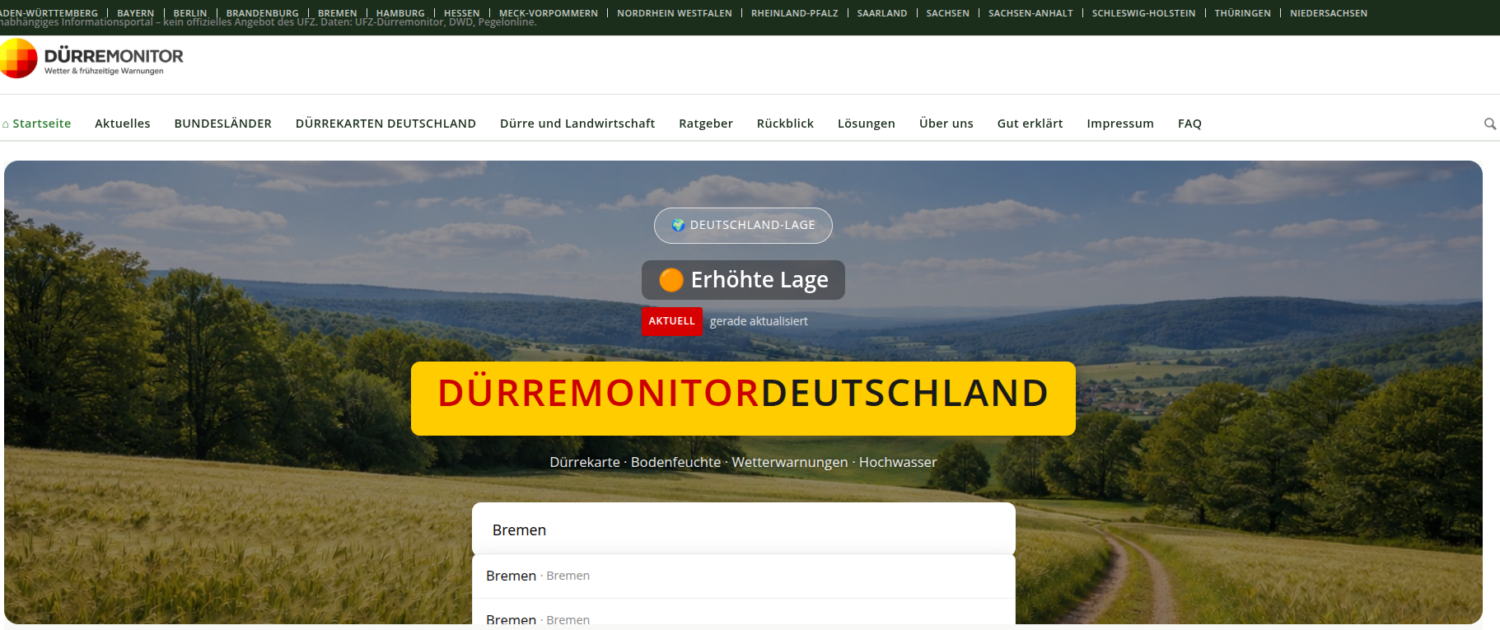
Task: Open Lösungen menu item
Action: pos(866,124)
